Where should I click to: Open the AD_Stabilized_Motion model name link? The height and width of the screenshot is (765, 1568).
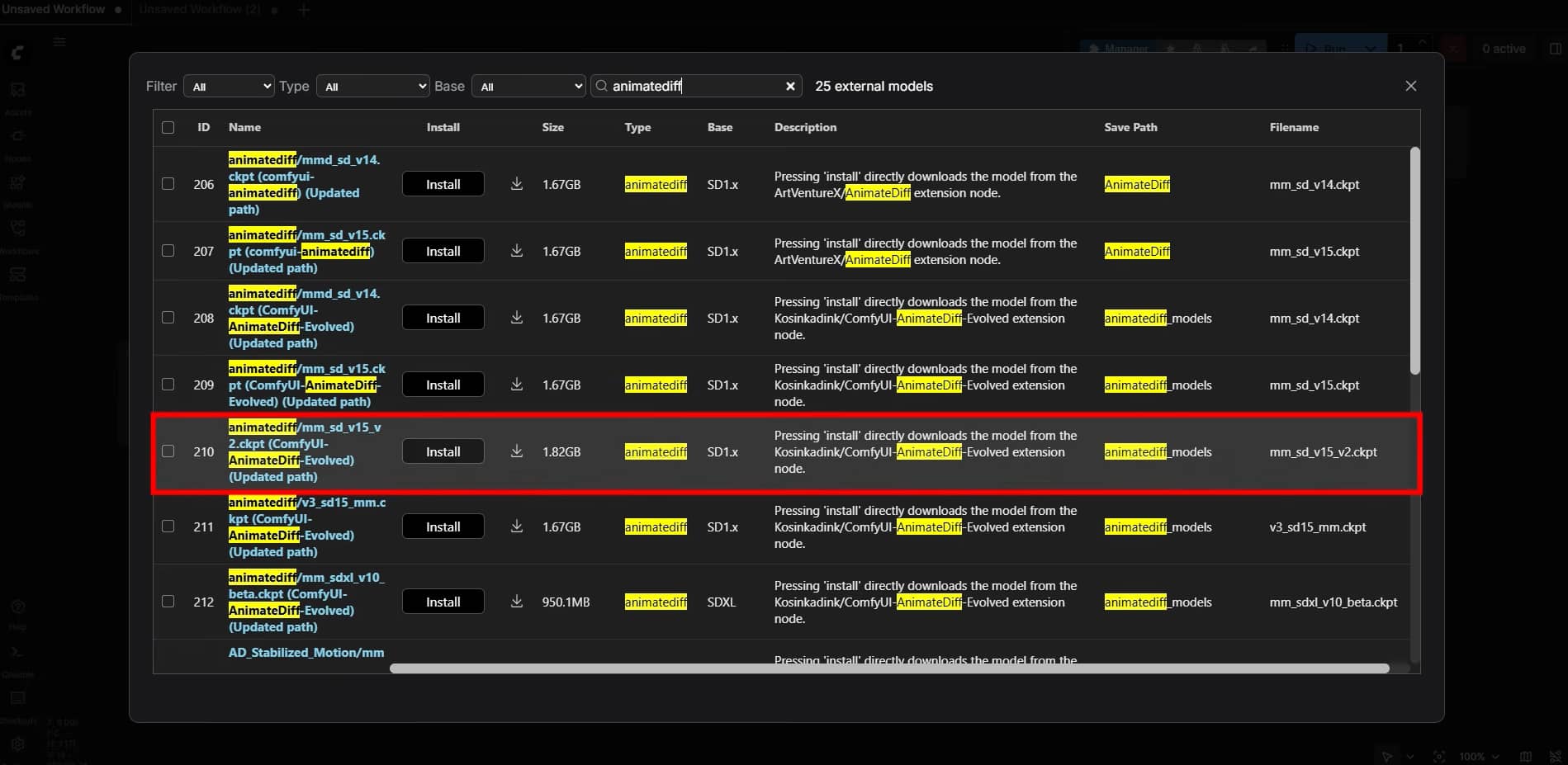pos(306,652)
